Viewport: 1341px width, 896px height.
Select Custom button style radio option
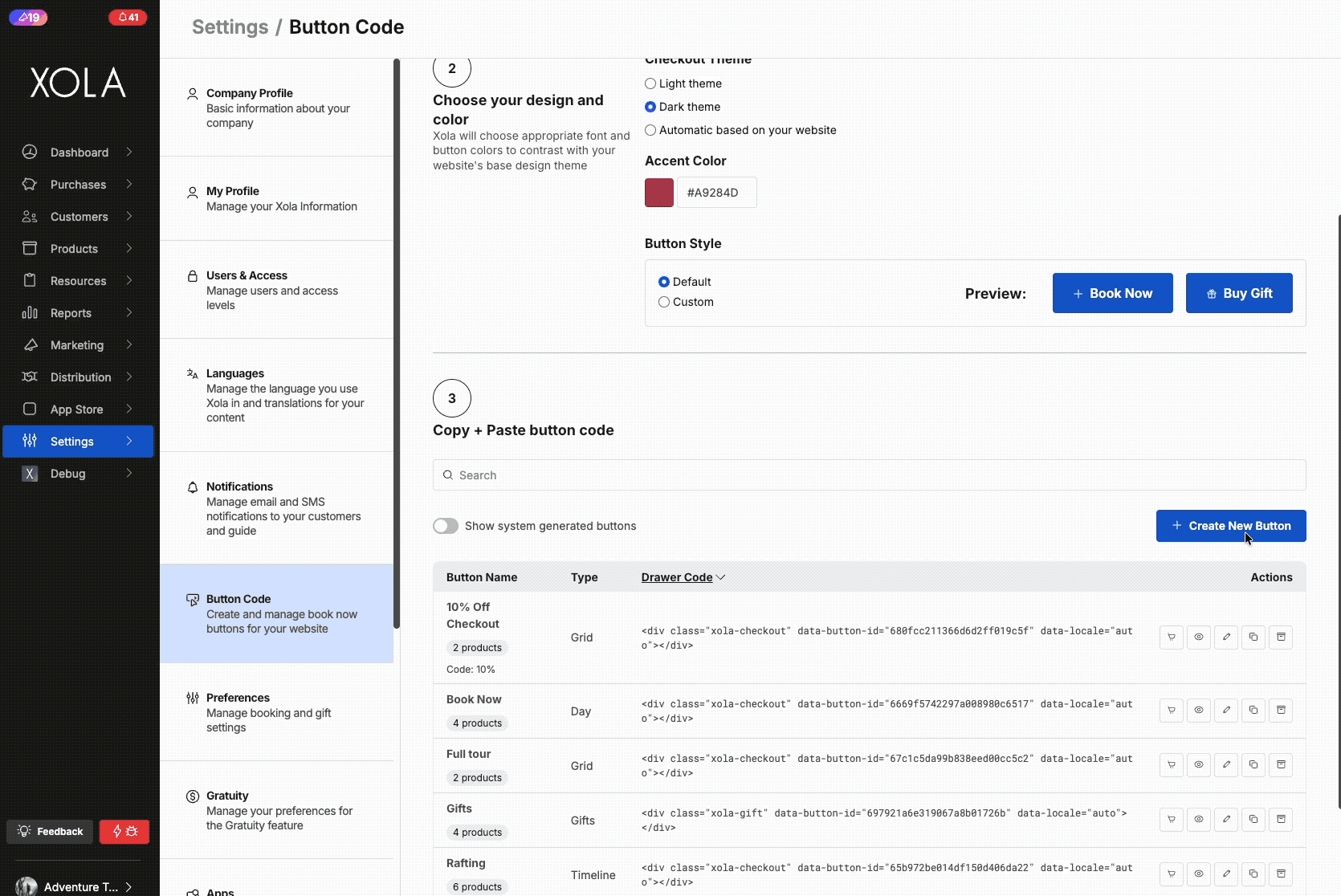[x=664, y=302]
